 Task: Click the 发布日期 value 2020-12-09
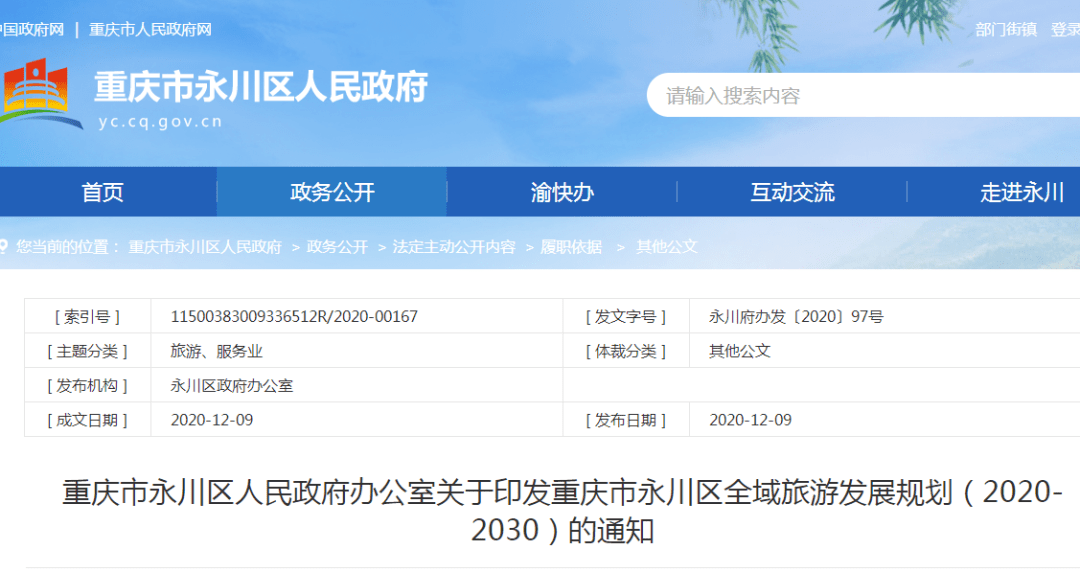750,420
